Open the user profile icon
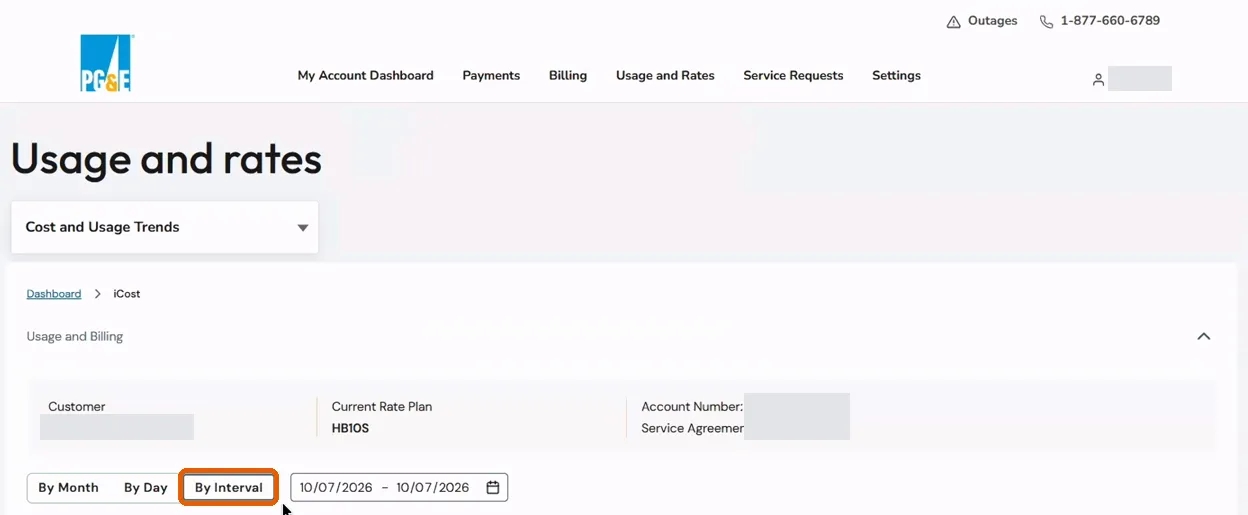Viewport: 1248px width, 515px height. pos(1098,80)
